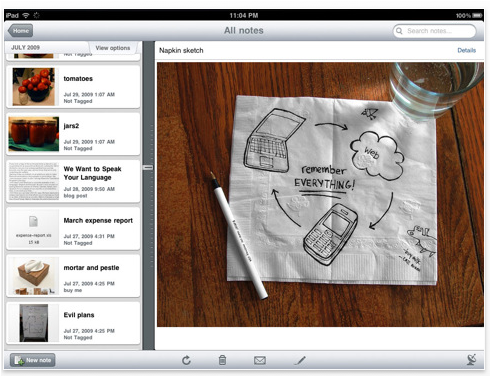The width and height of the screenshot is (491, 377).
Task: Tap the pencil edit icon
Action: (x=300, y=360)
